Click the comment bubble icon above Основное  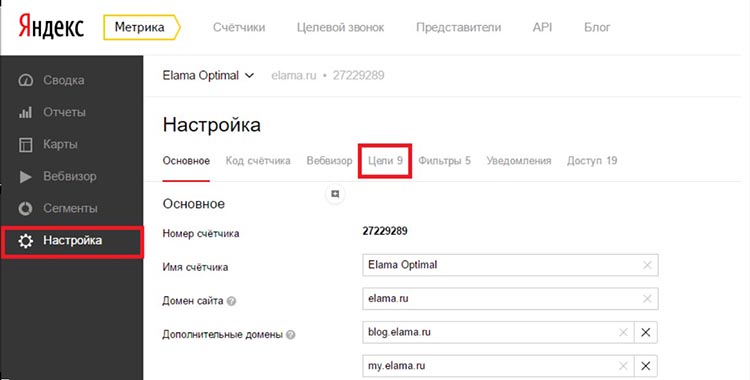[x=335, y=194]
